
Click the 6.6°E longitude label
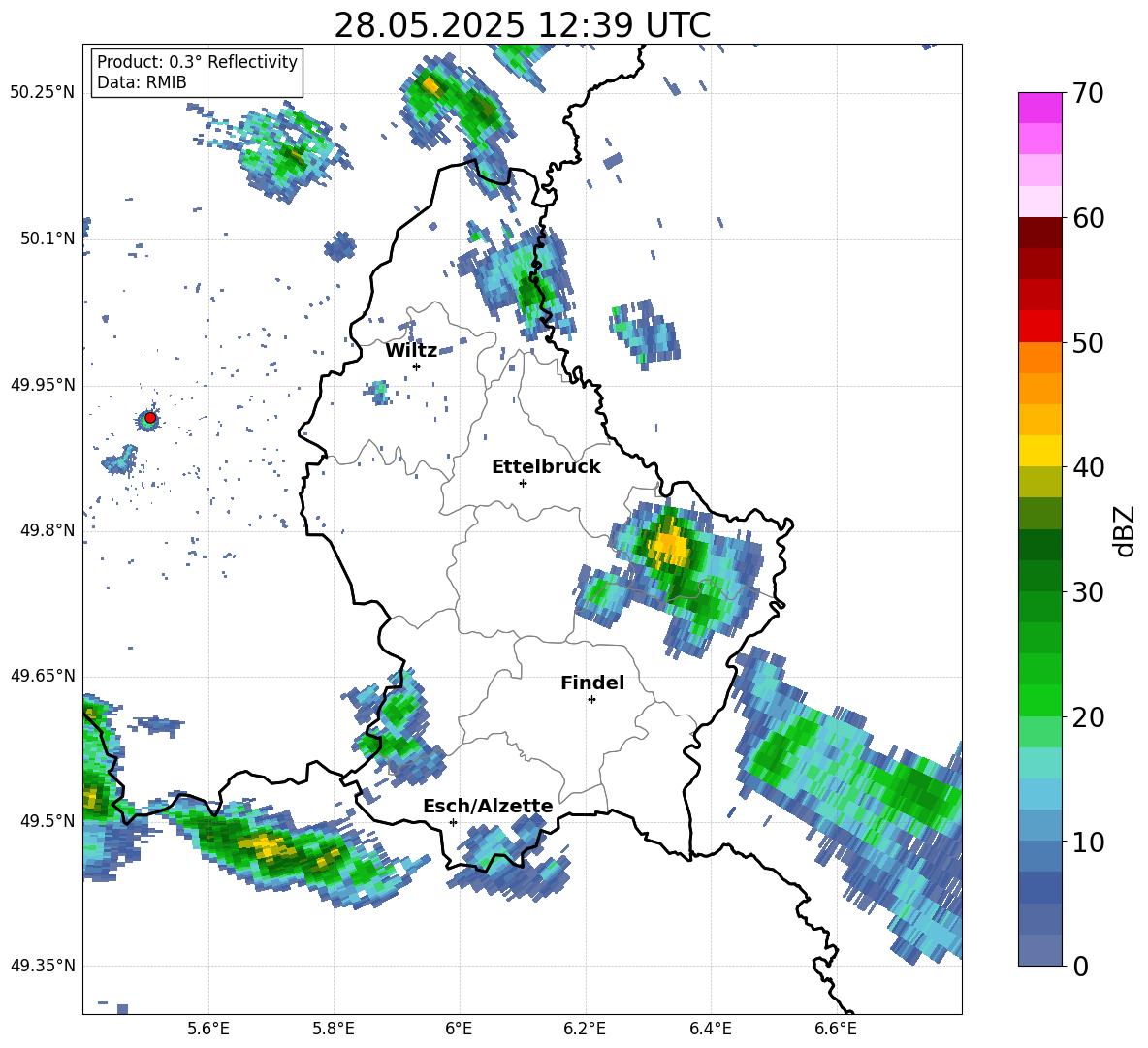click(x=836, y=1029)
